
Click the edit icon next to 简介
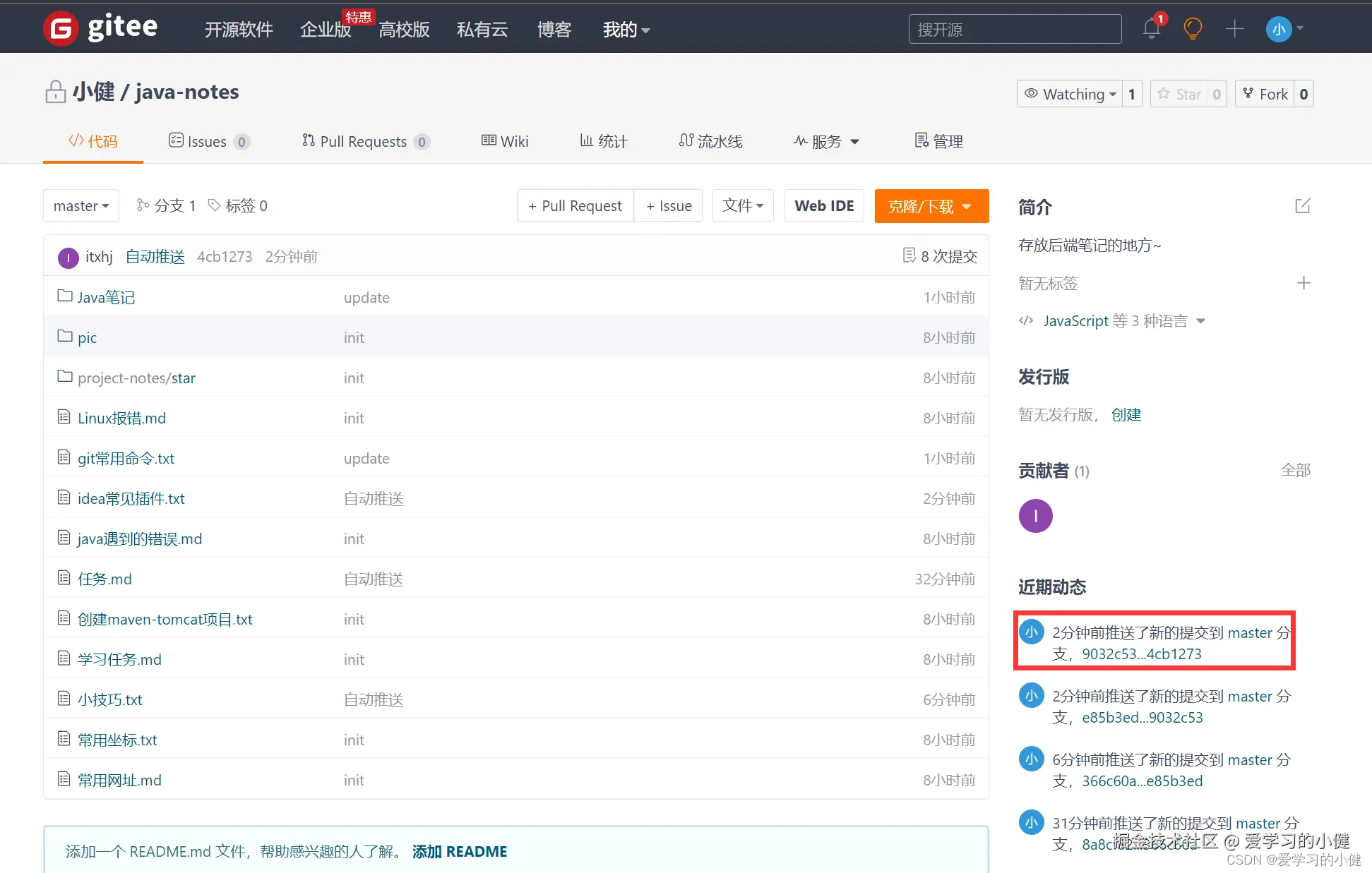pyautogui.click(x=1303, y=206)
